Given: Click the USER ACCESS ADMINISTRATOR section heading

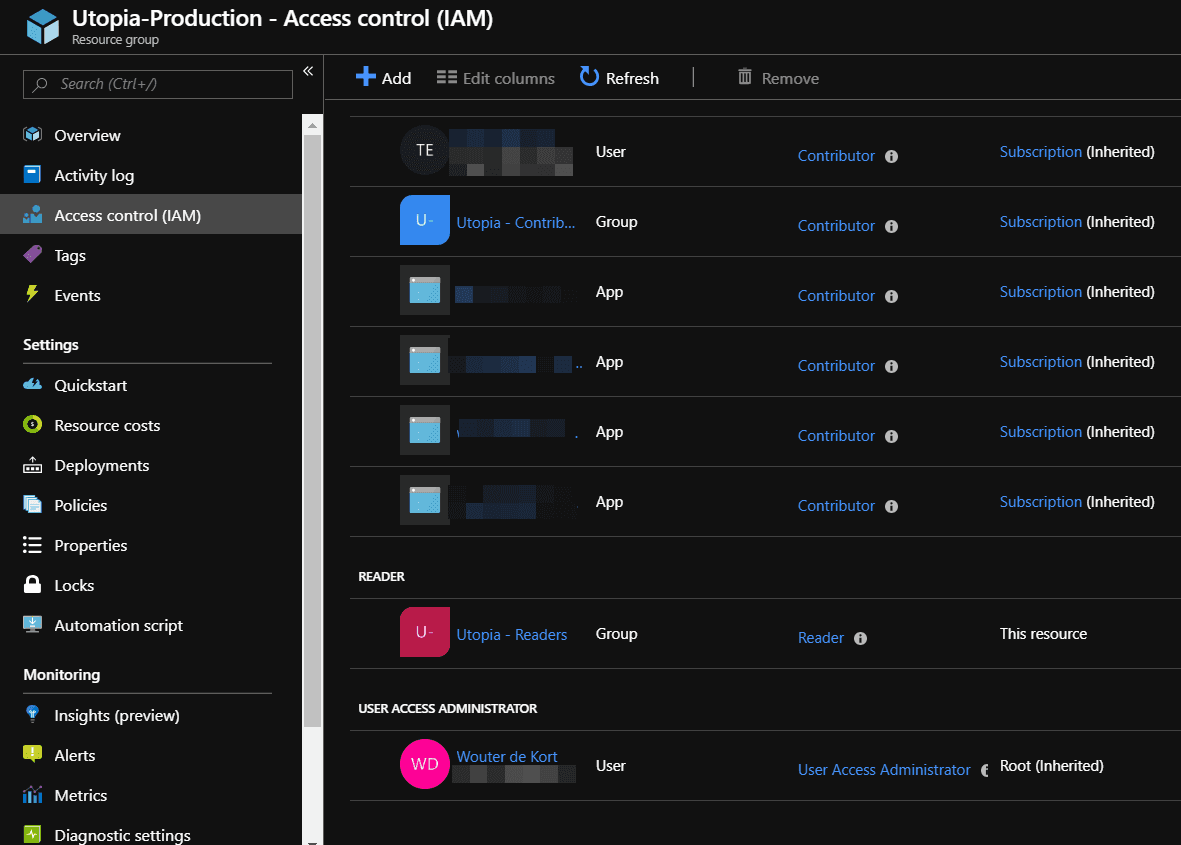Looking at the screenshot, I should coord(447,709).
